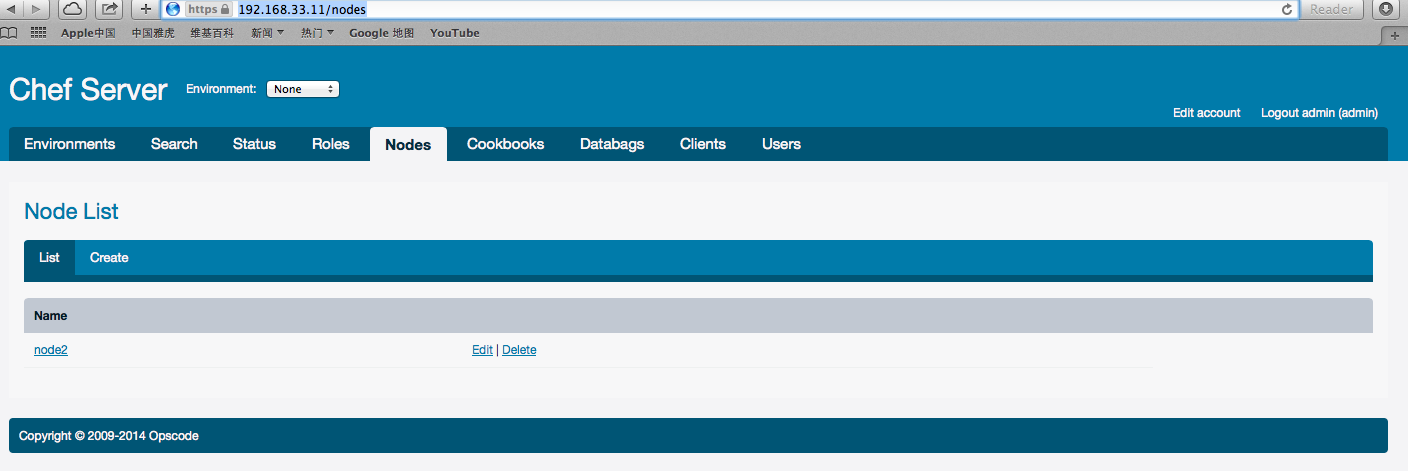The height and width of the screenshot is (471, 1408).
Task: Click Delete for node2
Action: [x=519, y=350]
